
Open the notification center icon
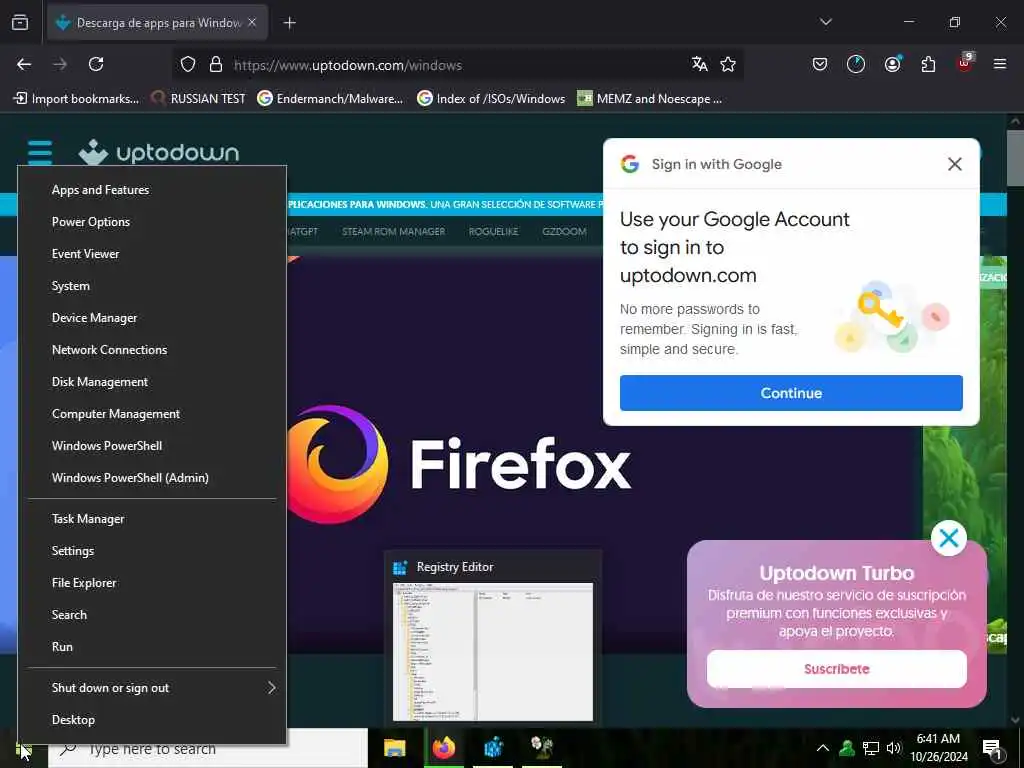pos(992,749)
